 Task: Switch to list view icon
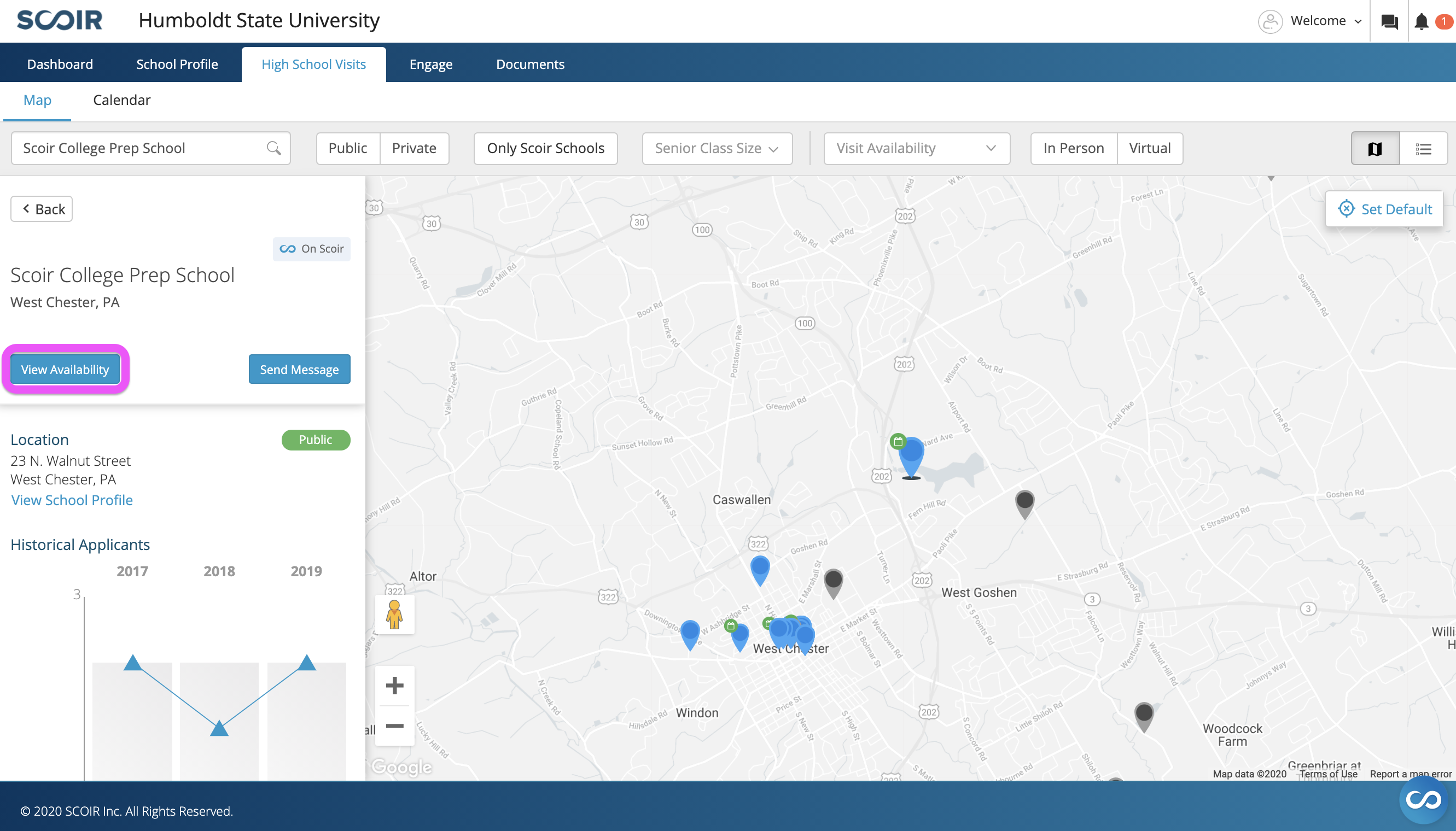pos(1423,149)
